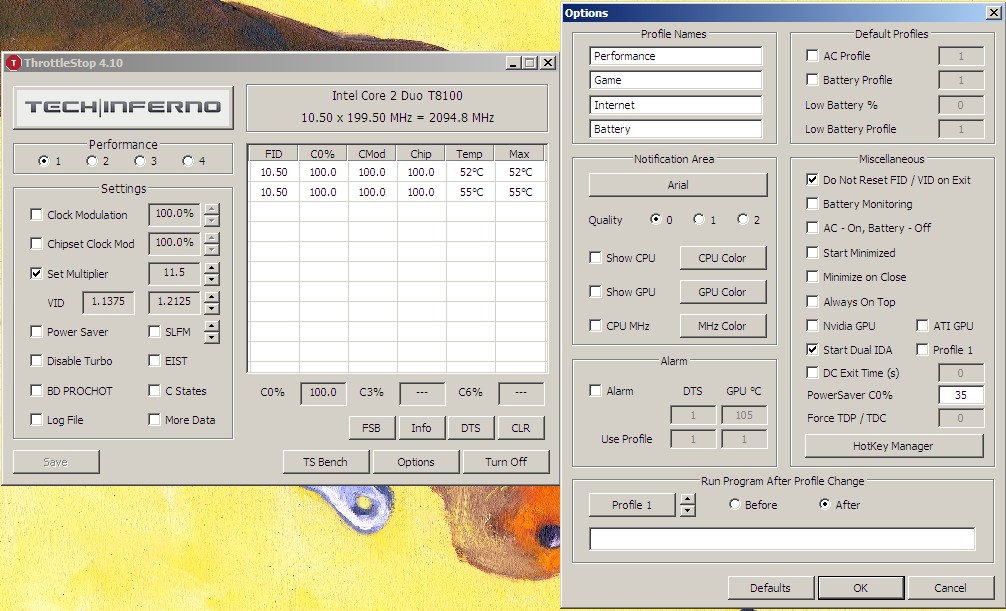1006x611 pixels.
Task: Click the FSB button
Action: (371, 428)
